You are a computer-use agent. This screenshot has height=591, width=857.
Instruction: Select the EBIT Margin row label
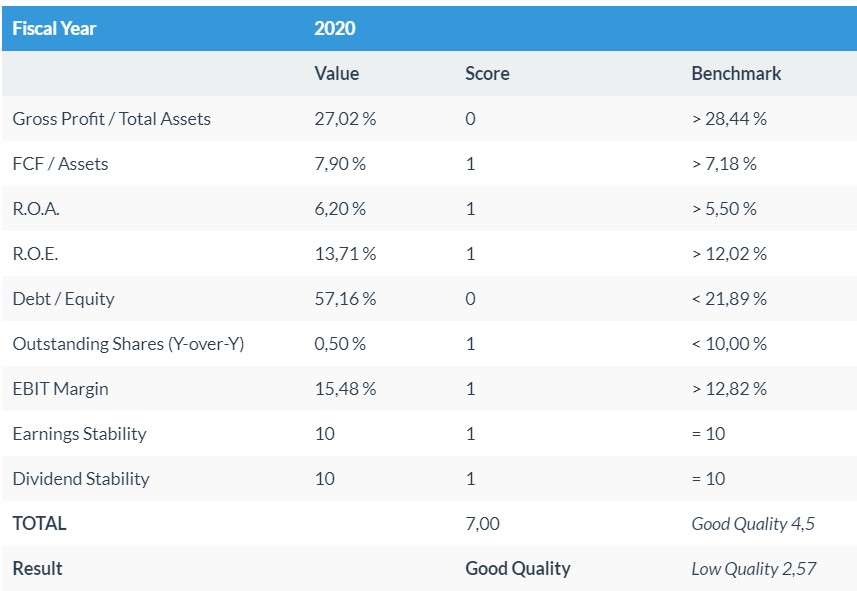[60, 389]
